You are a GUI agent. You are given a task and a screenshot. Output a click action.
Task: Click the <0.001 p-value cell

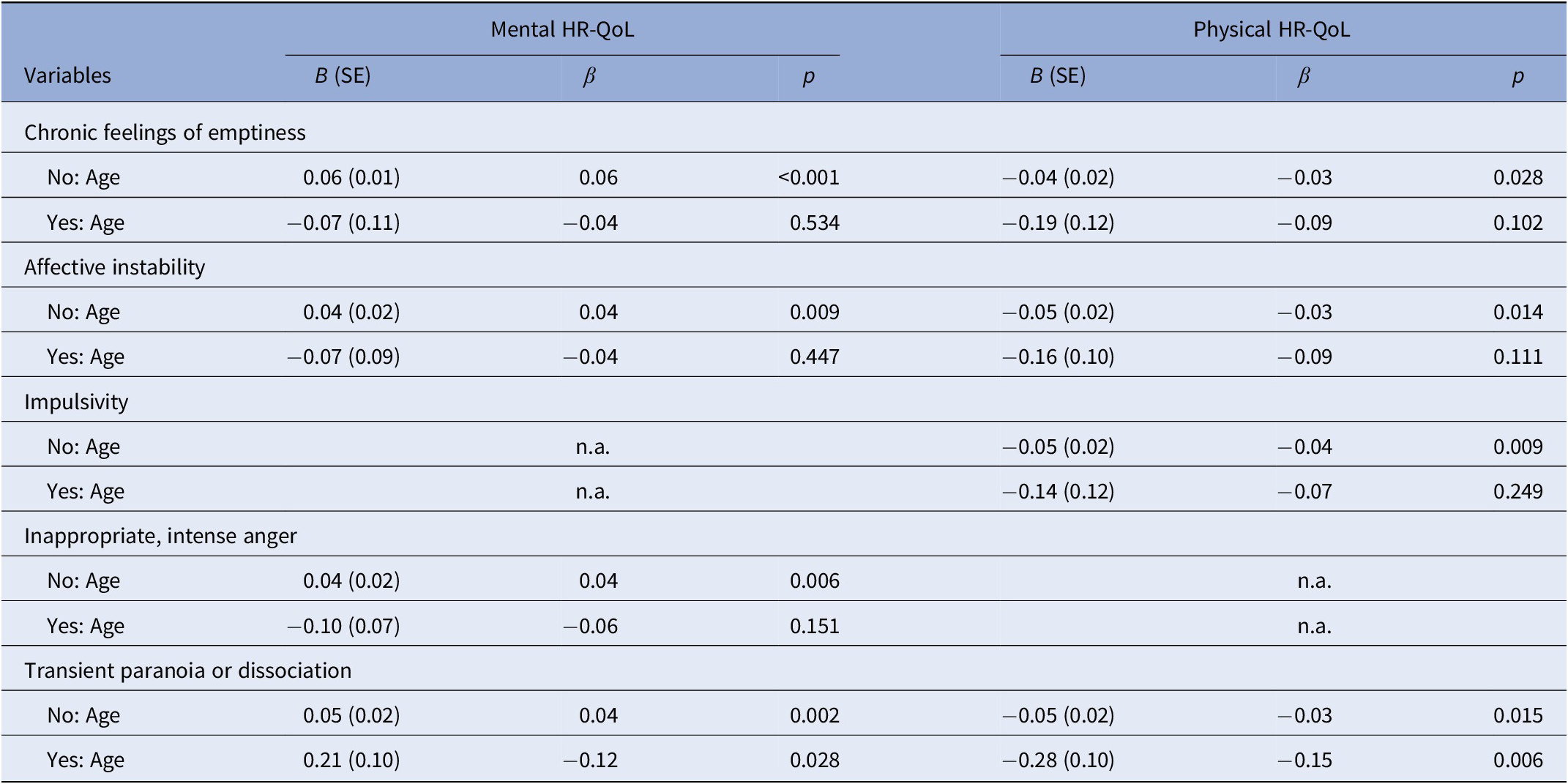click(x=808, y=177)
